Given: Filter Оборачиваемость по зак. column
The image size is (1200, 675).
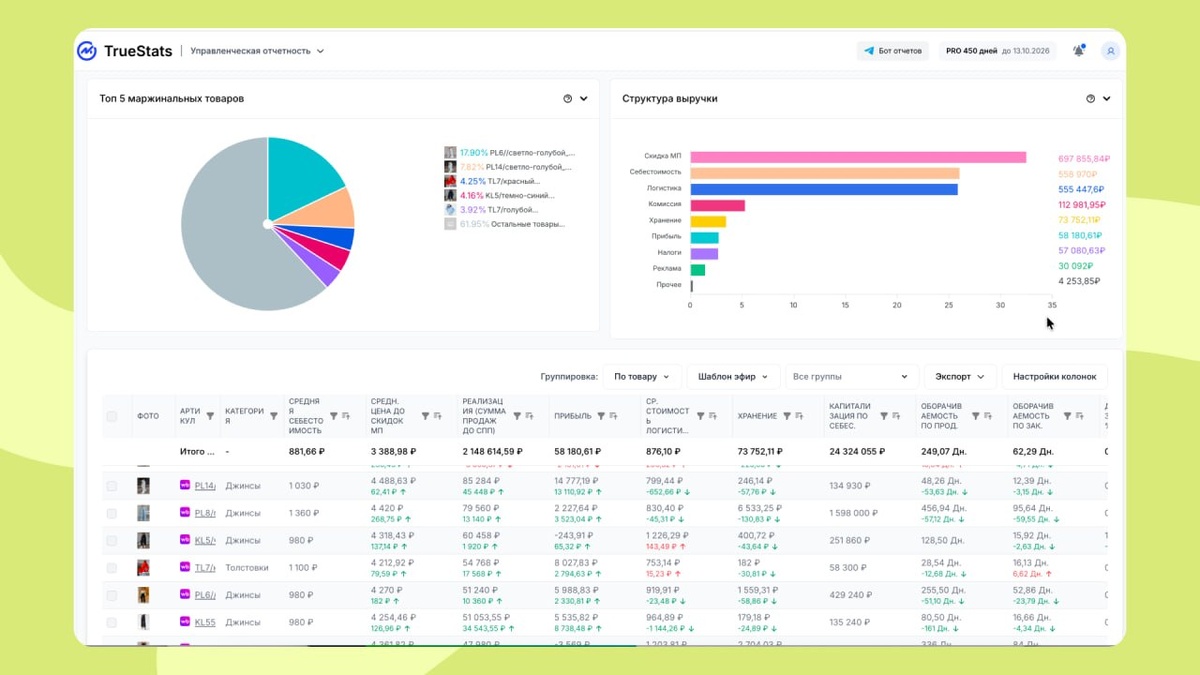Looking at the screenshot, I should [x=1067, y=416].
